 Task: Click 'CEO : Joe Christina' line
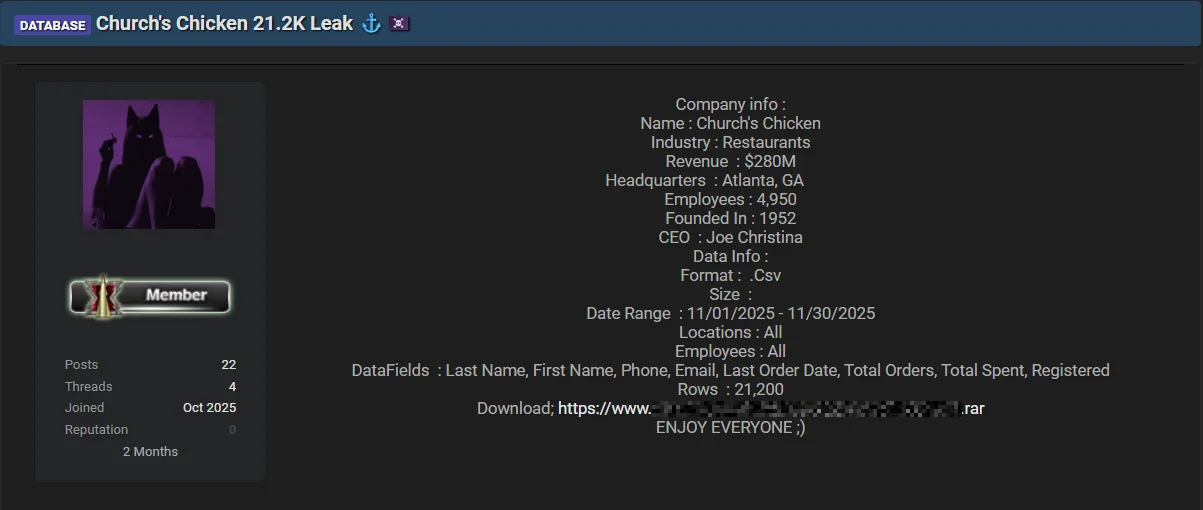point(731,237)
